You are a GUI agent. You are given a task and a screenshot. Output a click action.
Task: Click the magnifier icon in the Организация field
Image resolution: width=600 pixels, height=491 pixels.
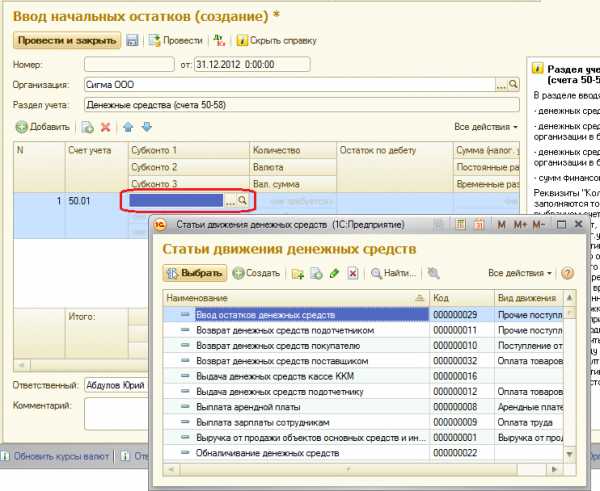tap(514, 85)
